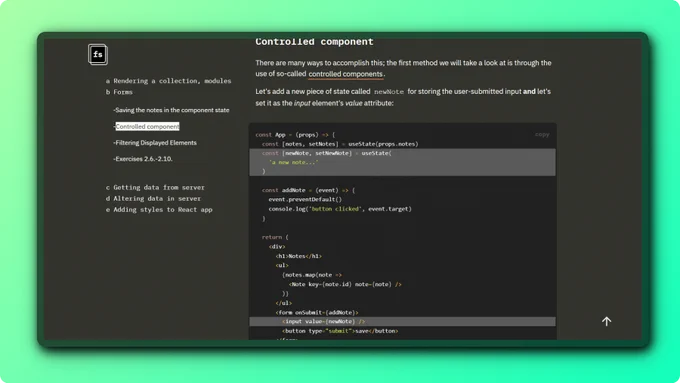Click the 'form onSubmit={addNote}' code line
The width and height of the screenshot is (680, 383).
317,312
